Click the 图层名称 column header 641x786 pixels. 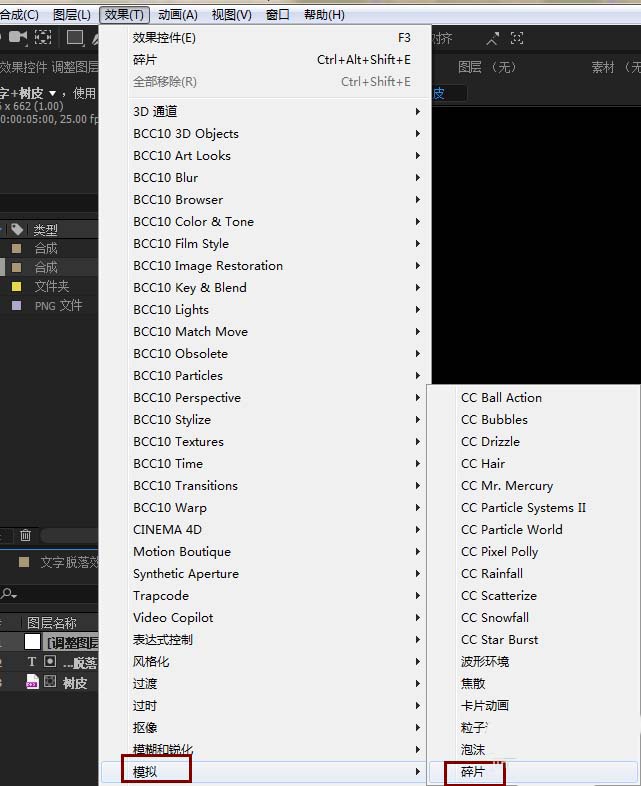click(52, 623)
